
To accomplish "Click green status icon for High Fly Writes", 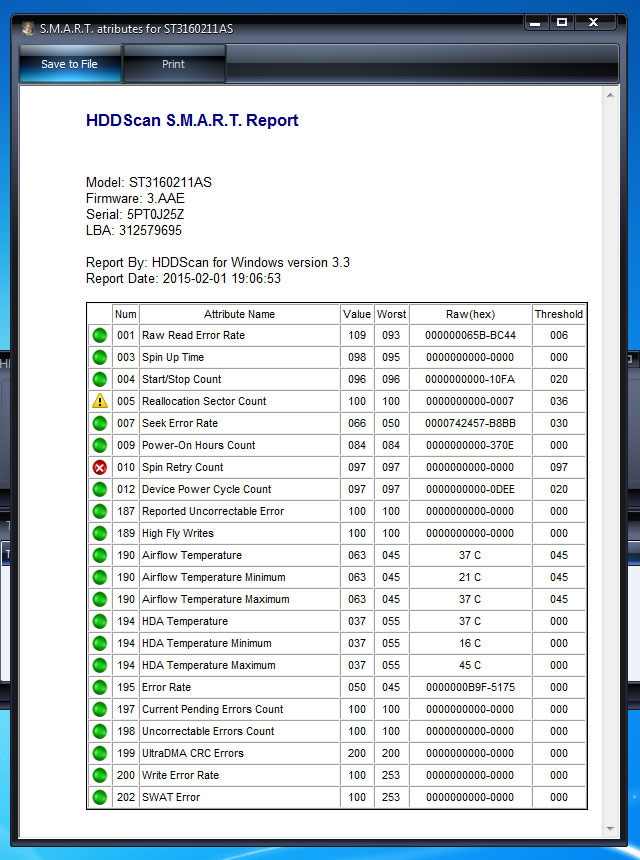I will [x=100, y=533].
